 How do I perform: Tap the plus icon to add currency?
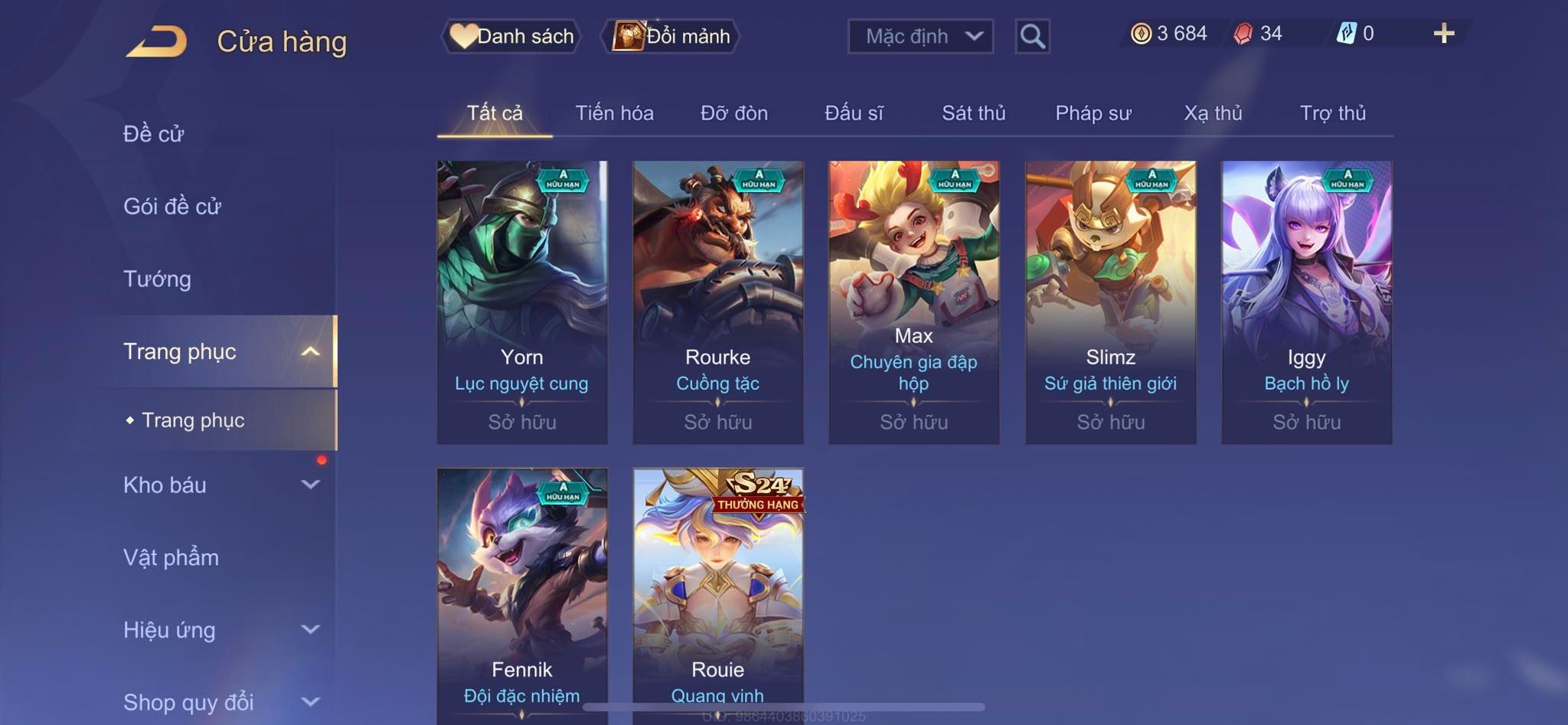(x=1443, y=34)
